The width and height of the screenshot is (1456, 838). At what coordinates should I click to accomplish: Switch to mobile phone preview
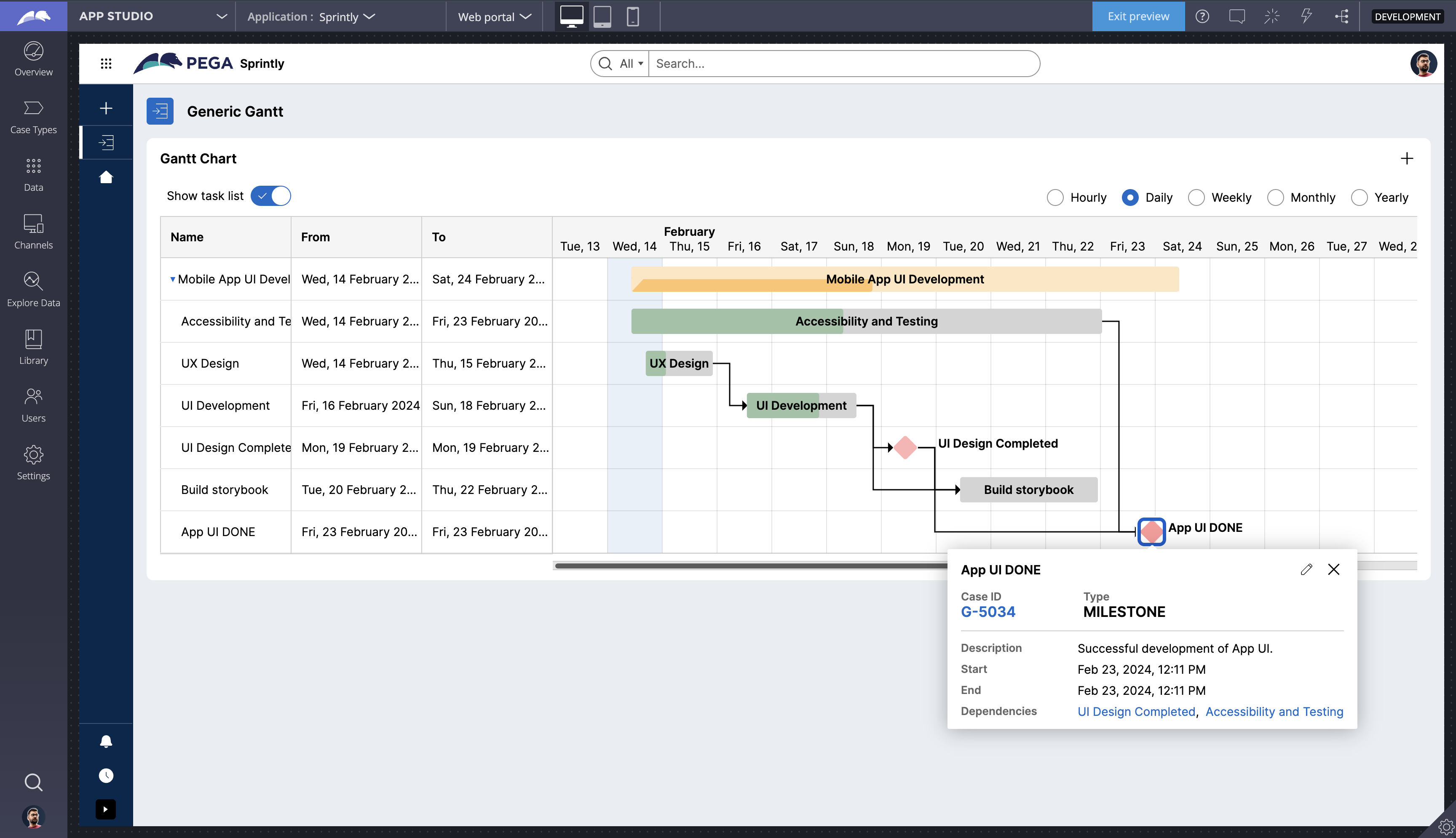633,16
